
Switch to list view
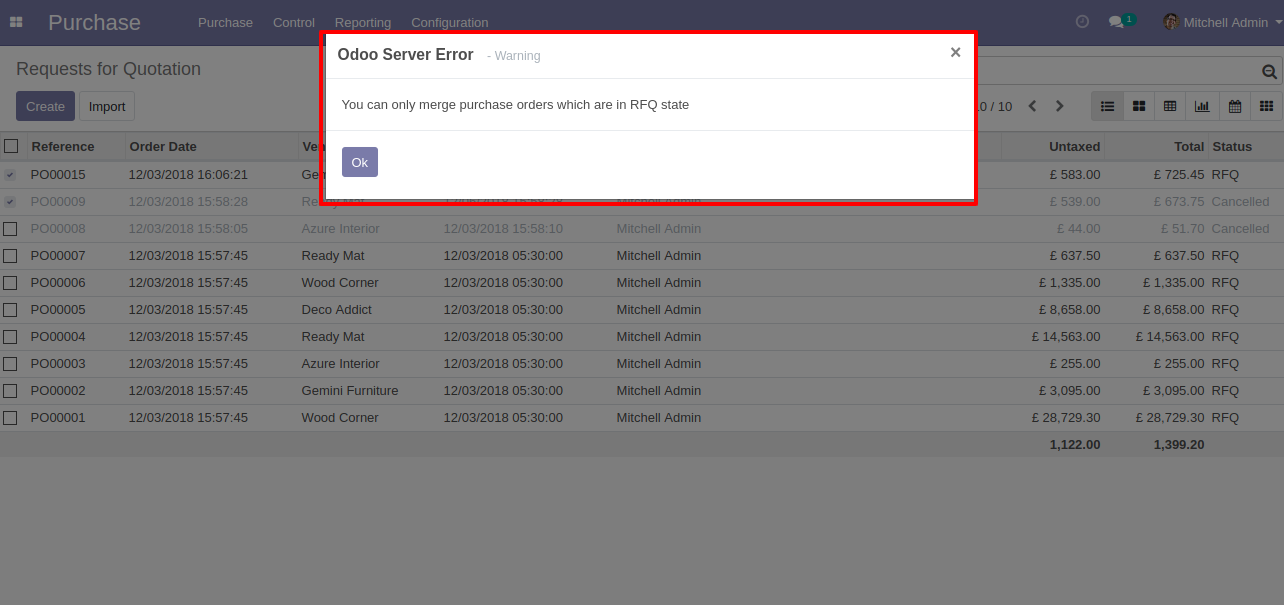(x=1107, y=106)
